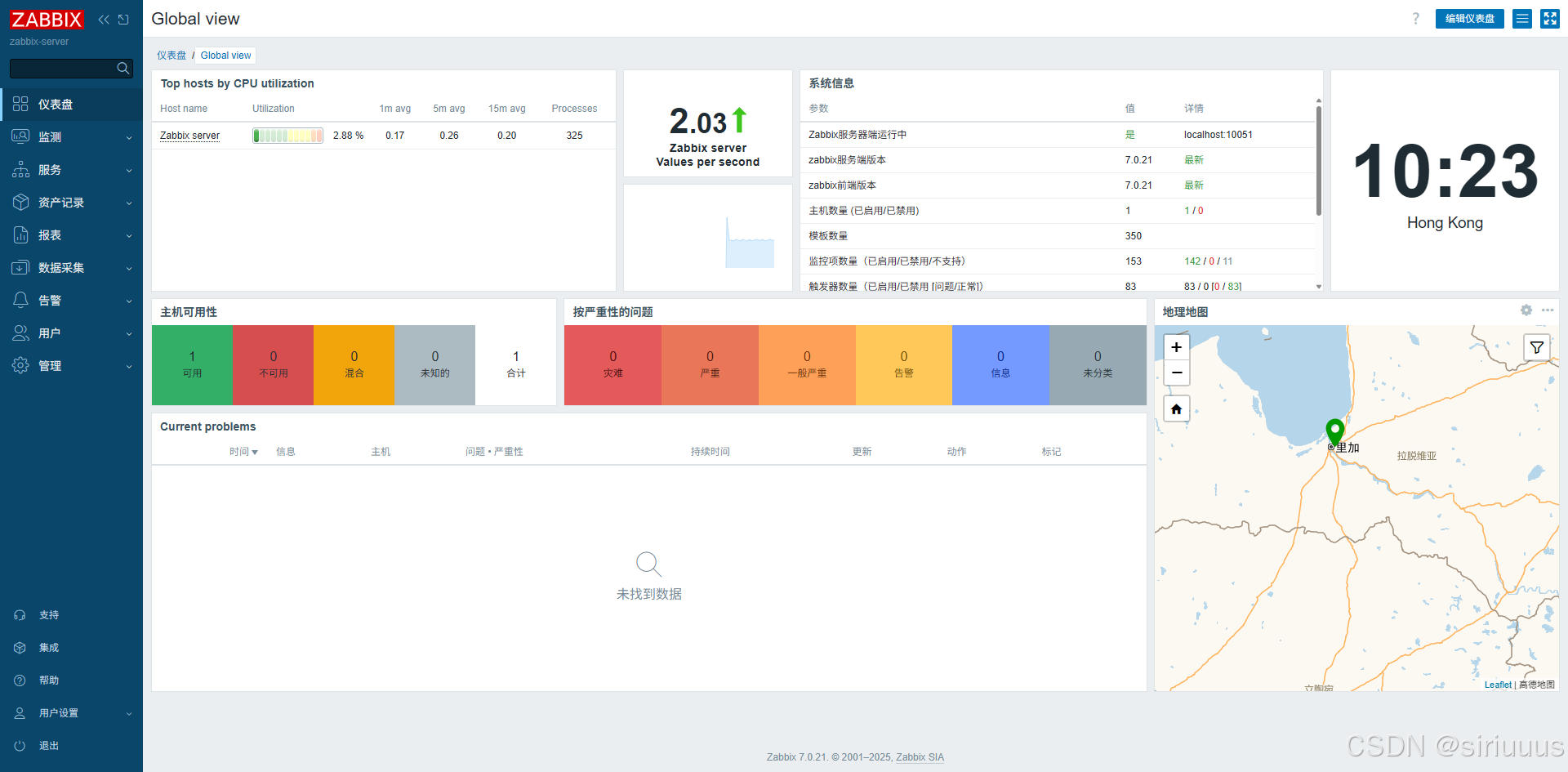Image resolution: width=1568 pixels, height=772 pixels.
Task: Click the Zabbix SIA footer link
Action: (x=920, y=757)
